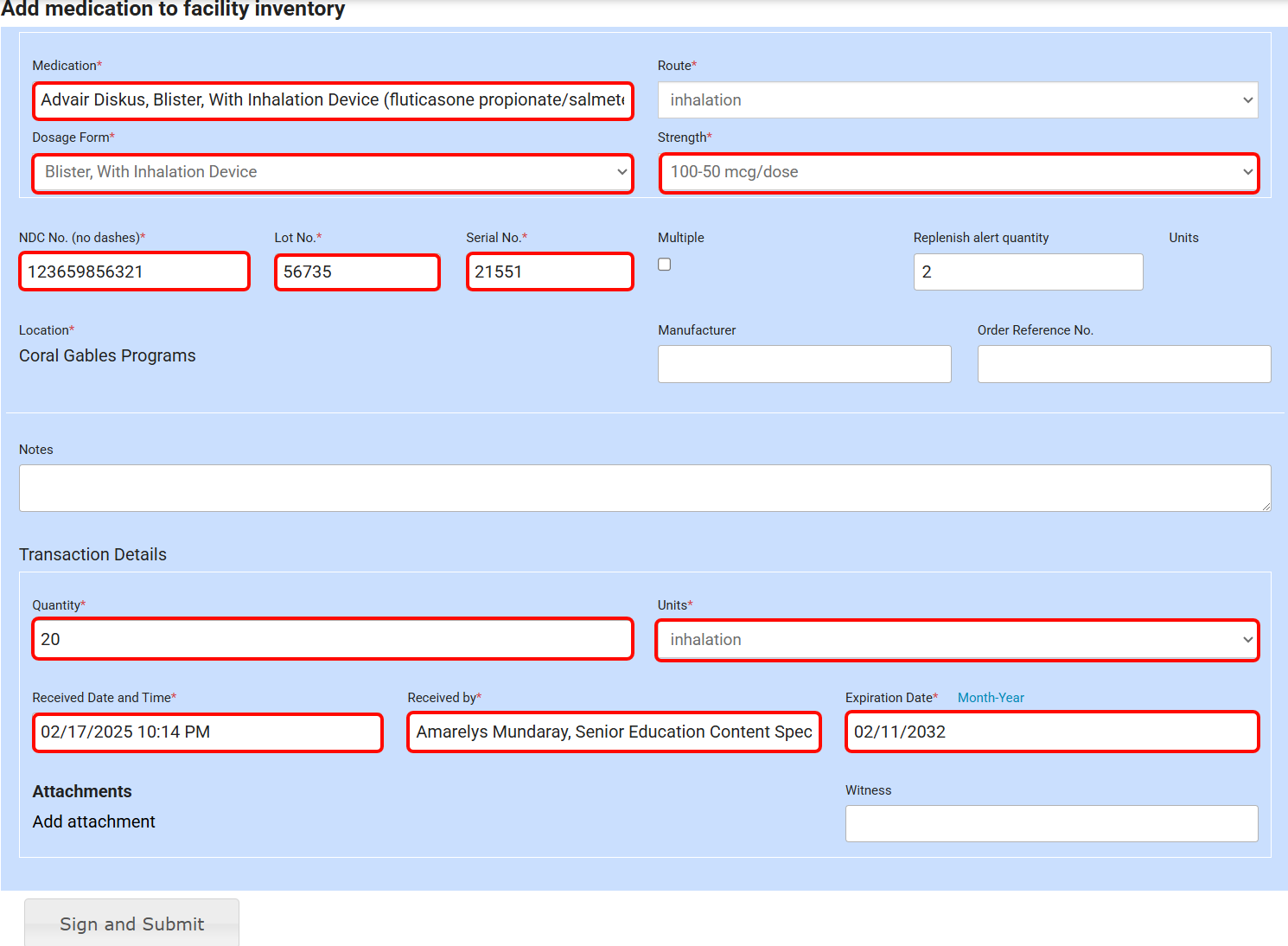Select the Lot No. field
Image resolution: width=1288 pixels, height=946 pixels.
[x=357, y=272]
